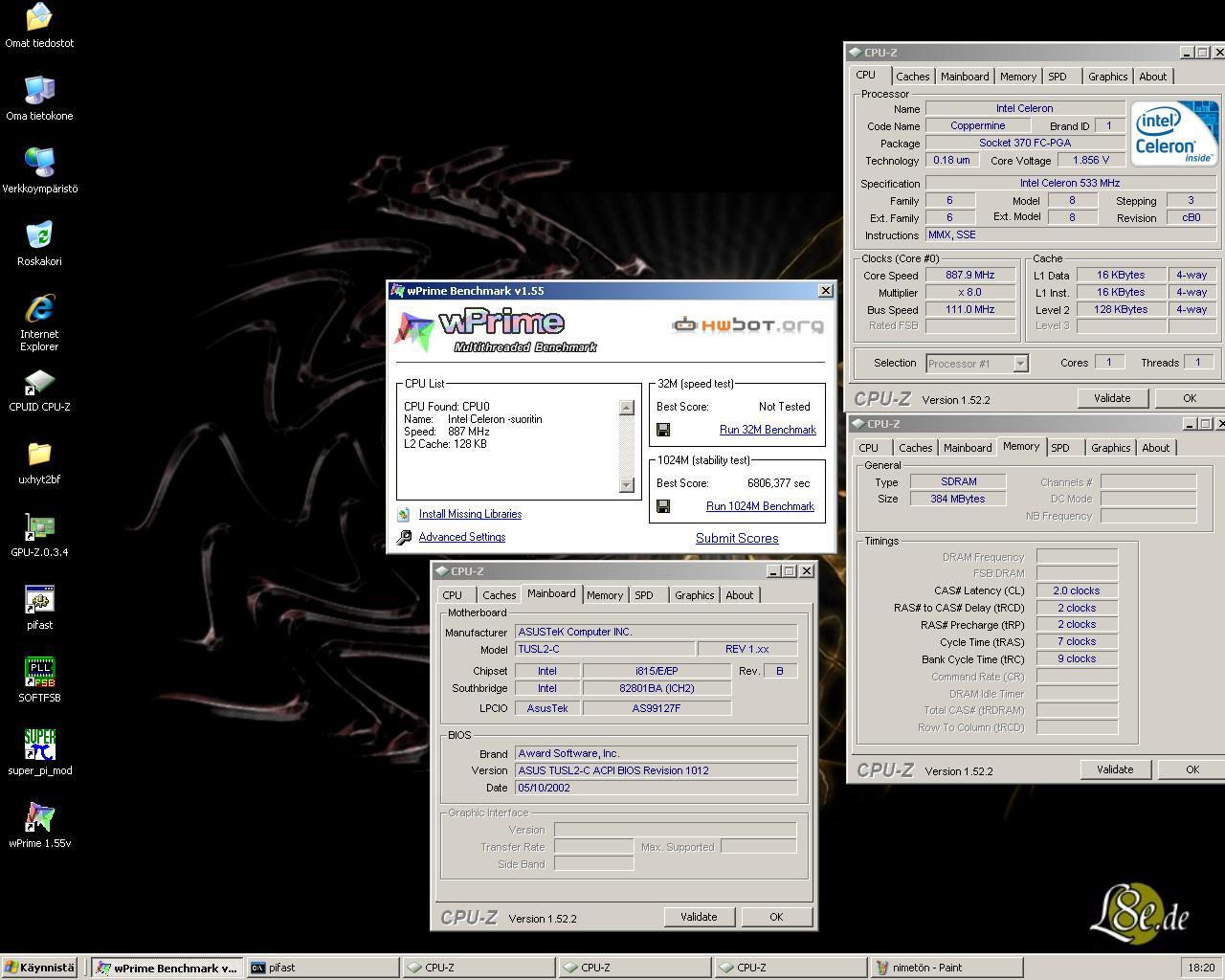1225x980 pixels.
Task: Open Processor #1 selection dropdown
Action: point(977,363)
